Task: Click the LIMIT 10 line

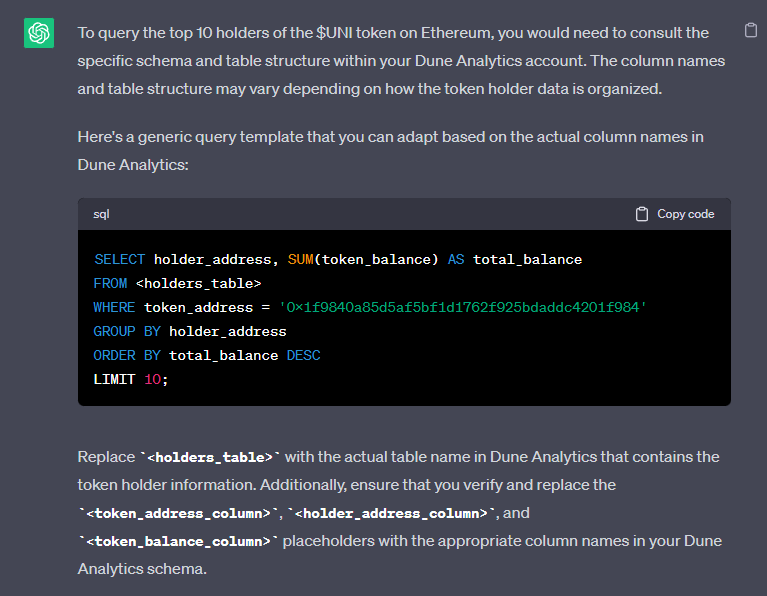Action: (x=131, y=379)
